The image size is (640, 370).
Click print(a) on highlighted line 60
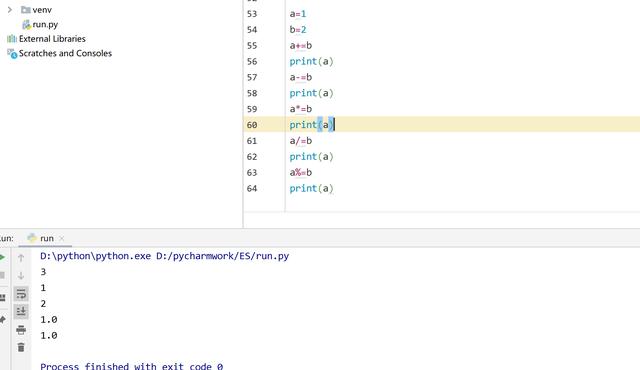[x=311, y=125]
